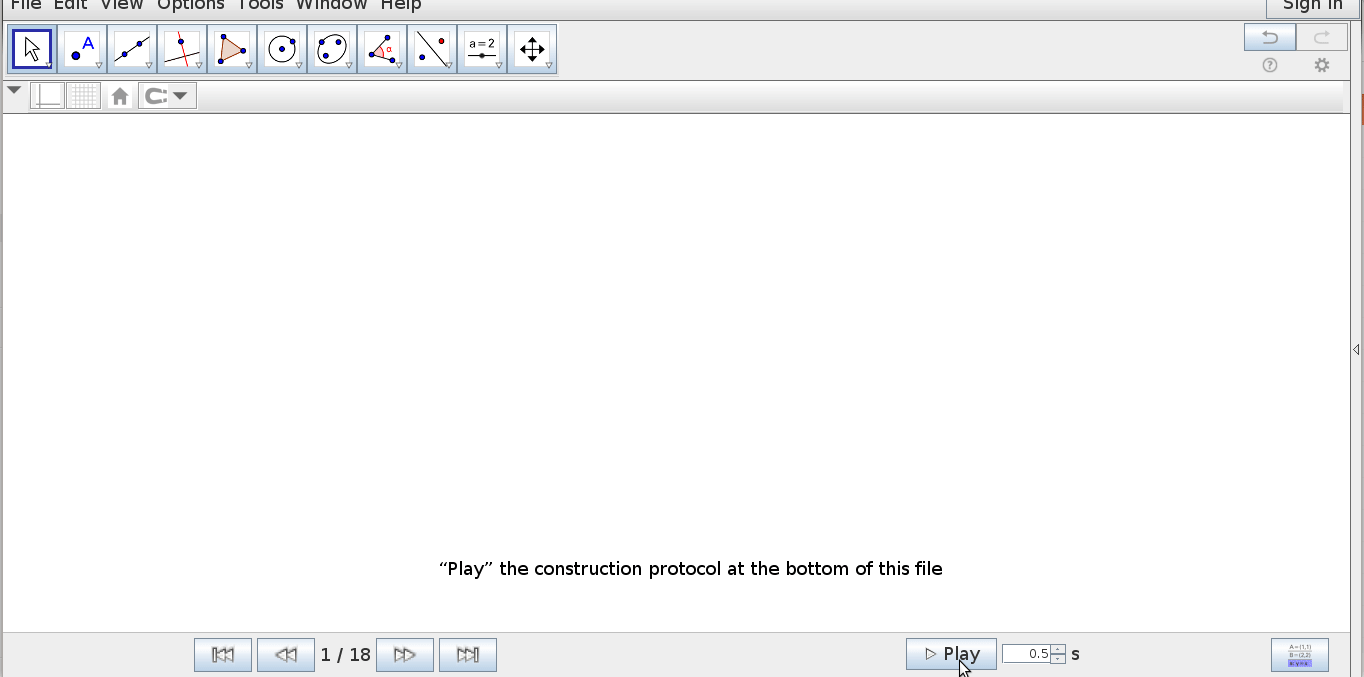This screenshot has height=677, width=1364.
Task: Select the Circle with Center tool
Action: 282,49
